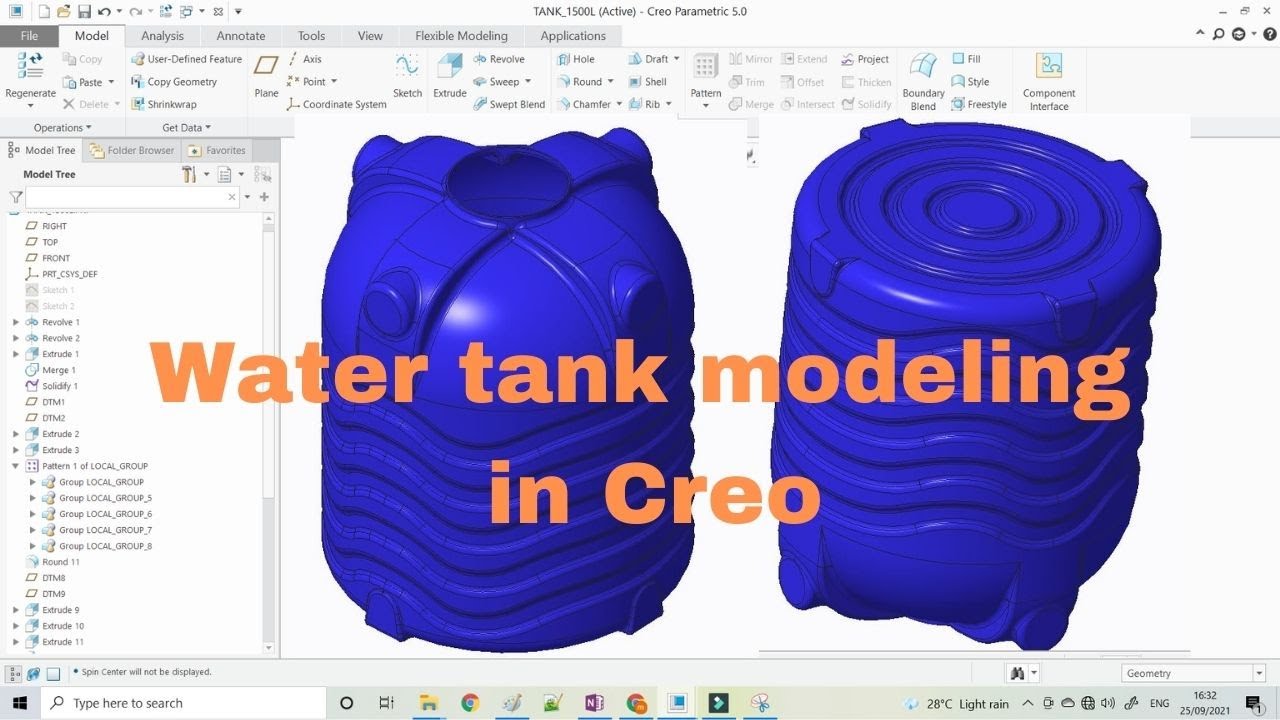Activate the Extrude tool
The width and height of the screenshot is (1280, 720).
pos(449,76)
